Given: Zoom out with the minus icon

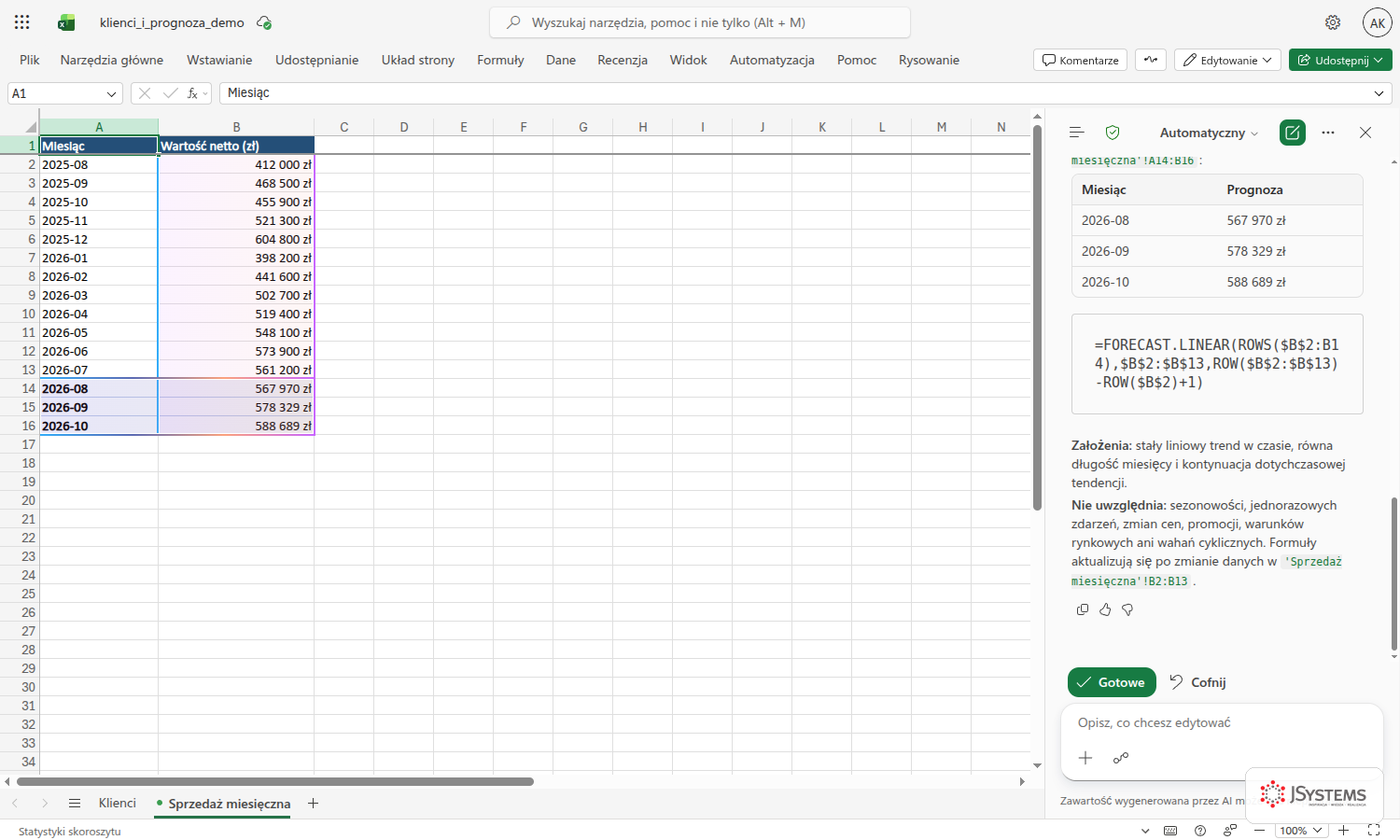Looking at the screenshot, I should (x=1259, y=831).
